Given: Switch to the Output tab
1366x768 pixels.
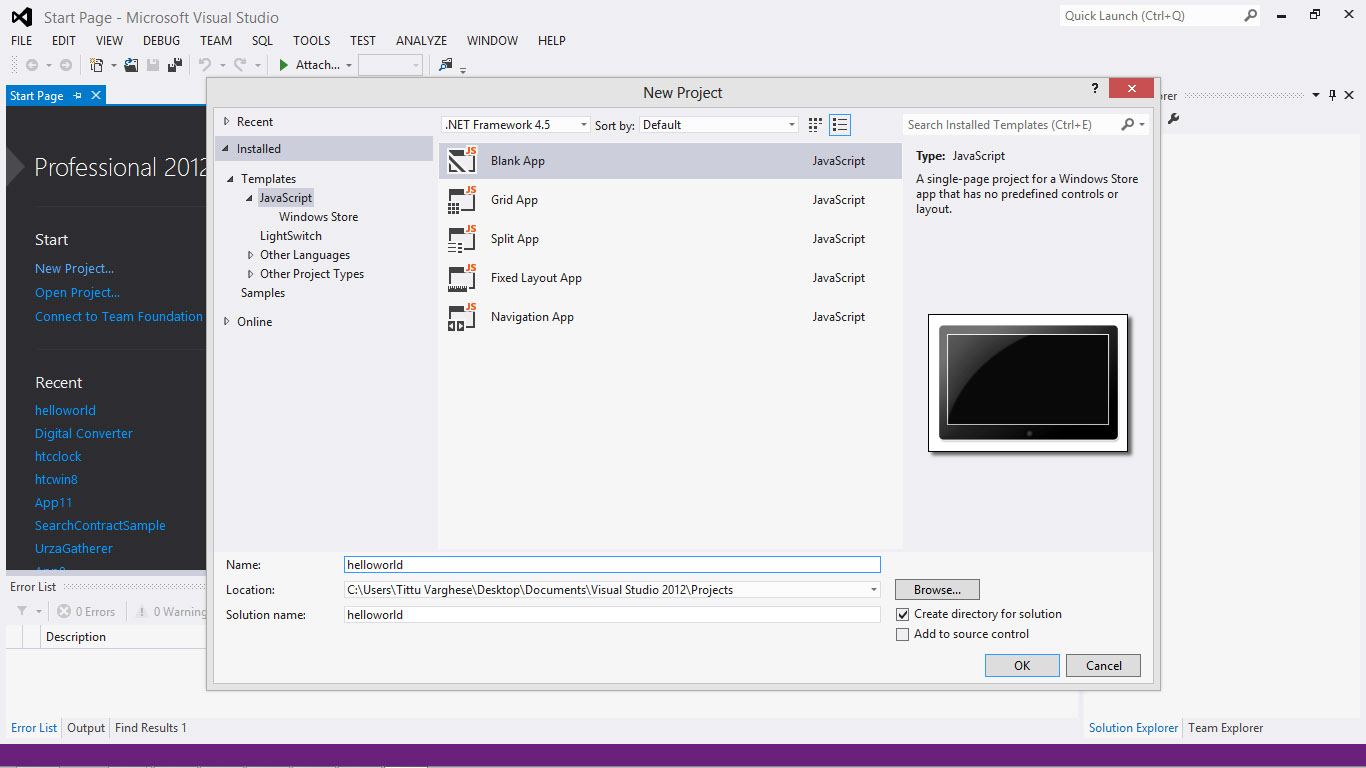Looking at the screenshot, I should (85, 727).
